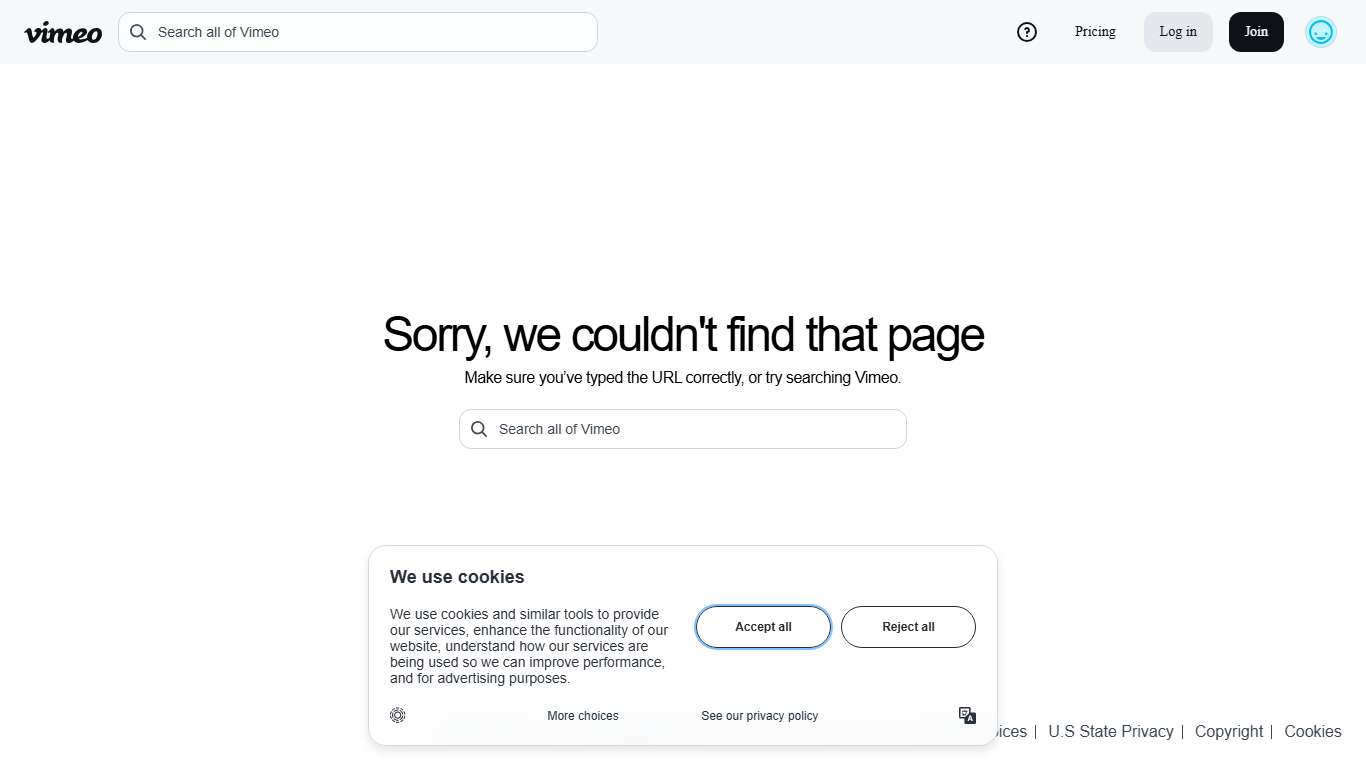Screen dimensions: 1366x768
Task: Open the help question mark icon
Action: click(x=1027, y=32)
